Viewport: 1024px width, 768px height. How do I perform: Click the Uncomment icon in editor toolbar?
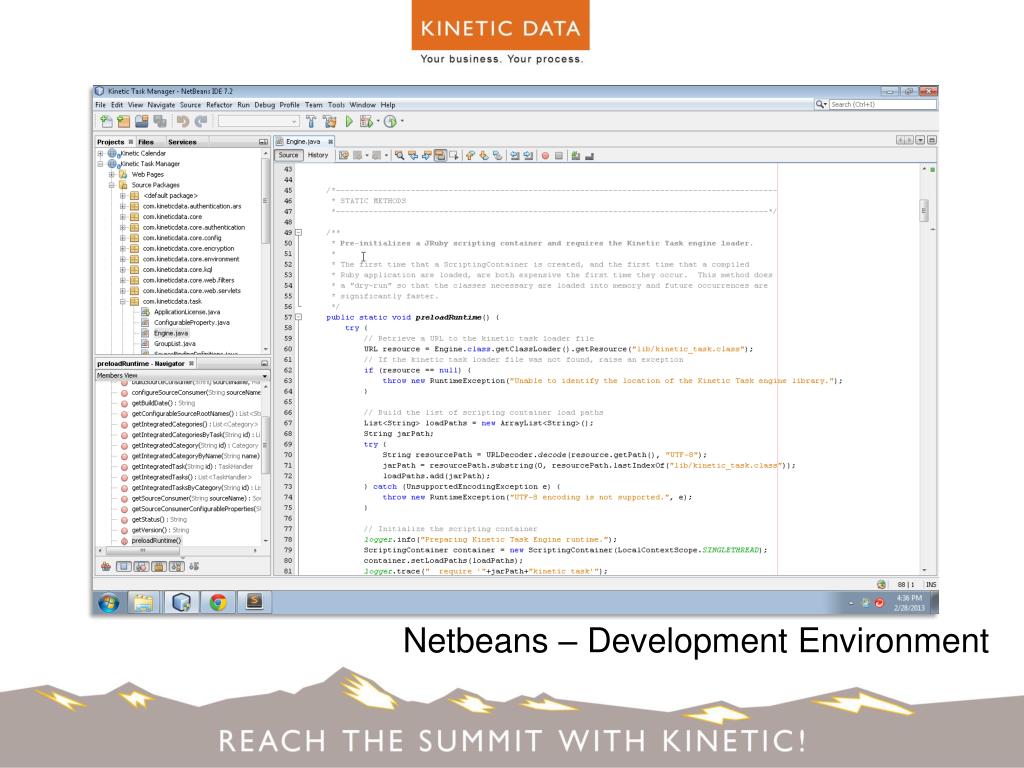coord(590,155)
